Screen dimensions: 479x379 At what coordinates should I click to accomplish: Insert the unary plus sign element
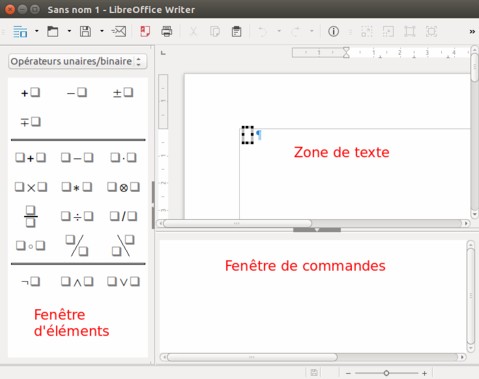pos(30,92)
